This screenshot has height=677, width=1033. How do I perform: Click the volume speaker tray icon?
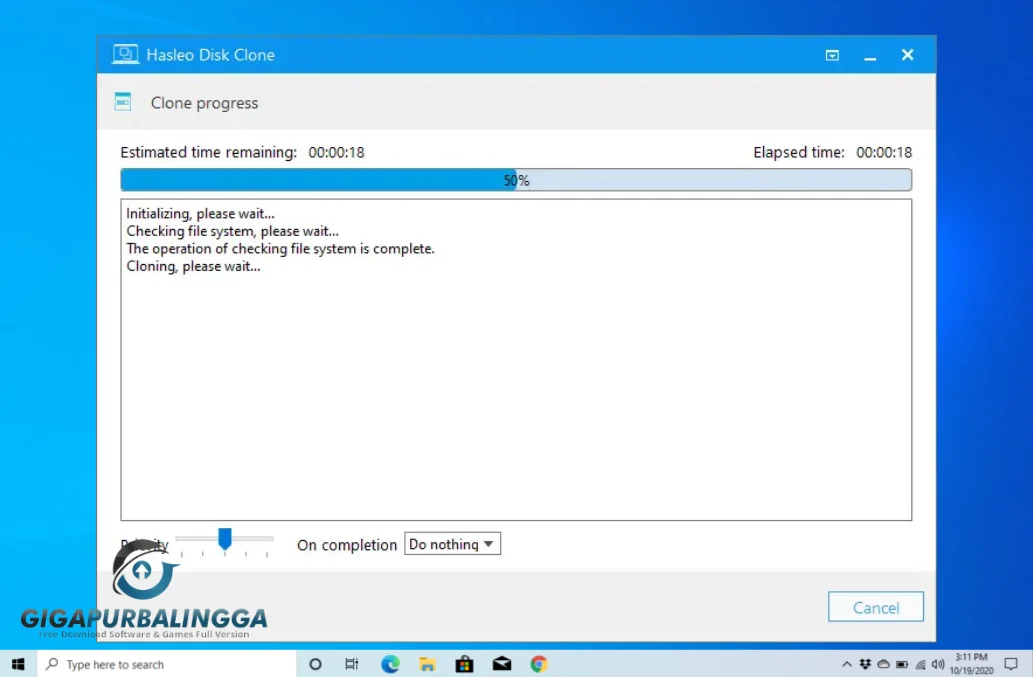click(938, 664)
